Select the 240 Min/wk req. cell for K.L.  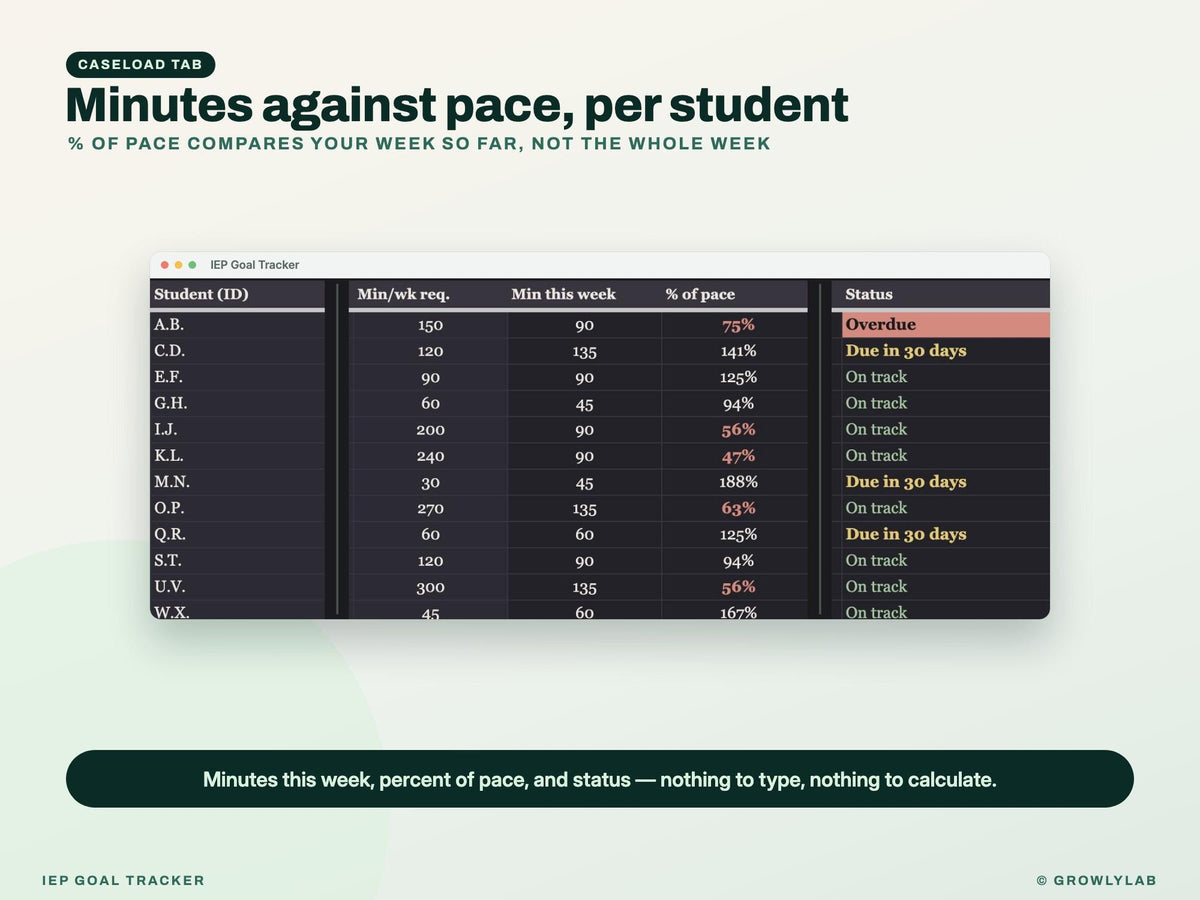(429, 455)
